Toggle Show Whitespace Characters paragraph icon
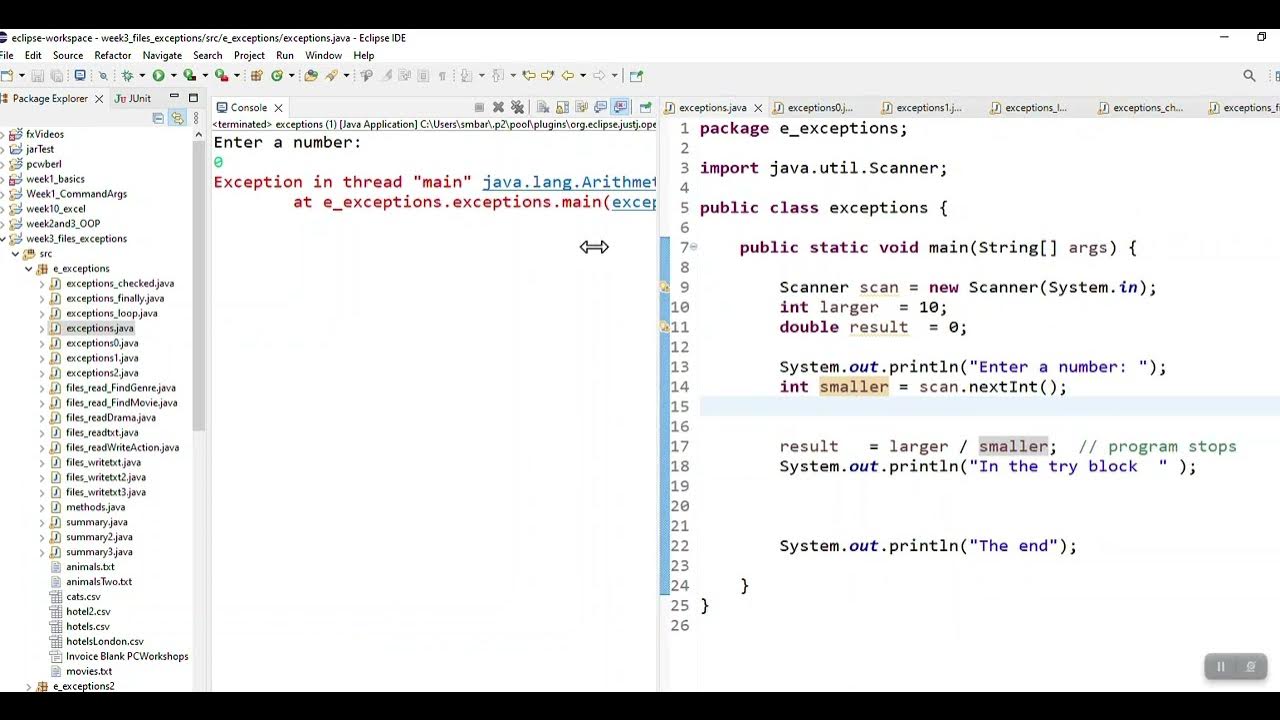The height and width of the screenshot is (720, 1280). 442,75
